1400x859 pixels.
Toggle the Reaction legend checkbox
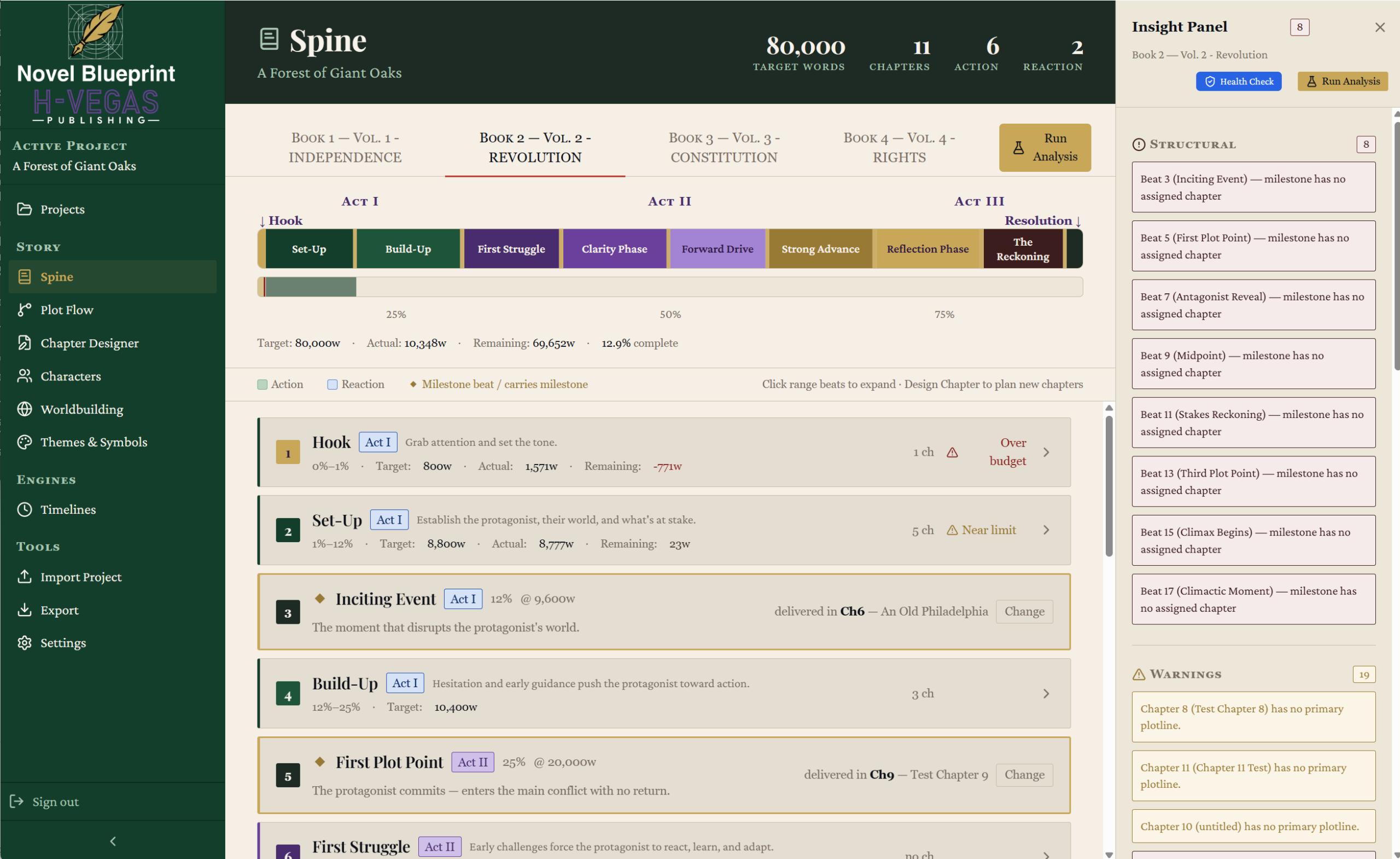[x=332, y=384]
